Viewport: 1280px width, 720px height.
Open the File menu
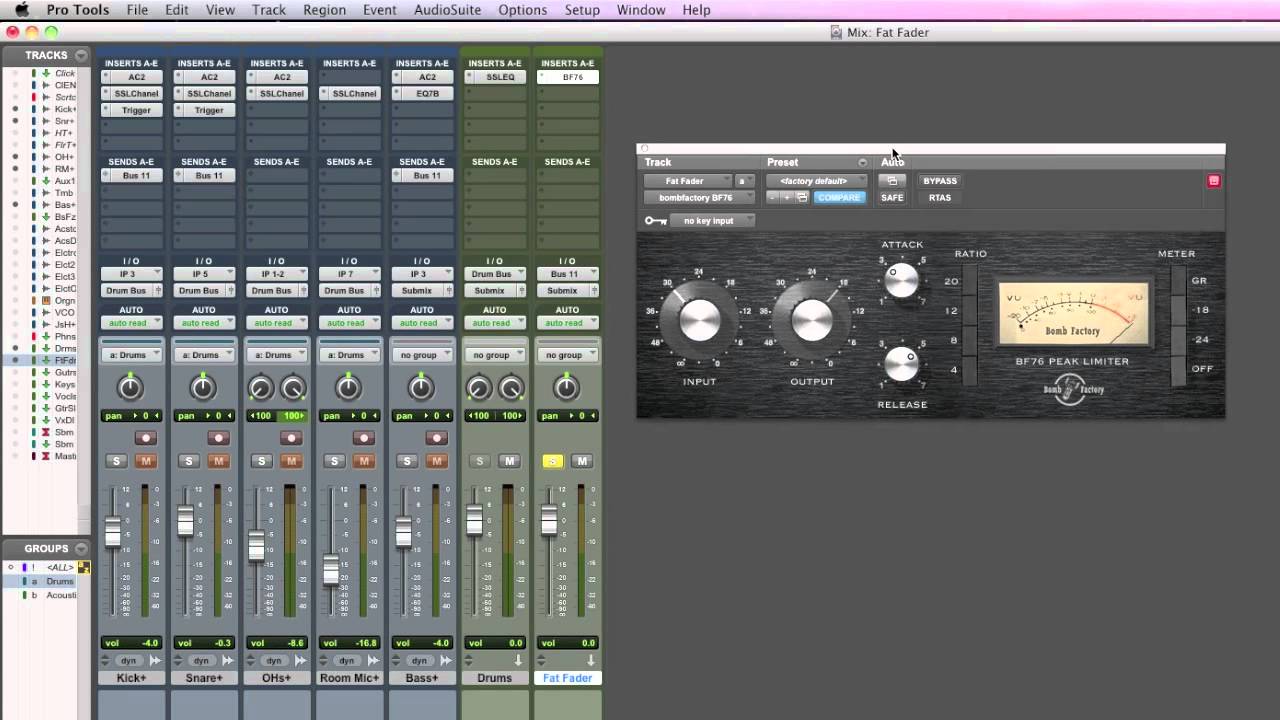point(137,10)
